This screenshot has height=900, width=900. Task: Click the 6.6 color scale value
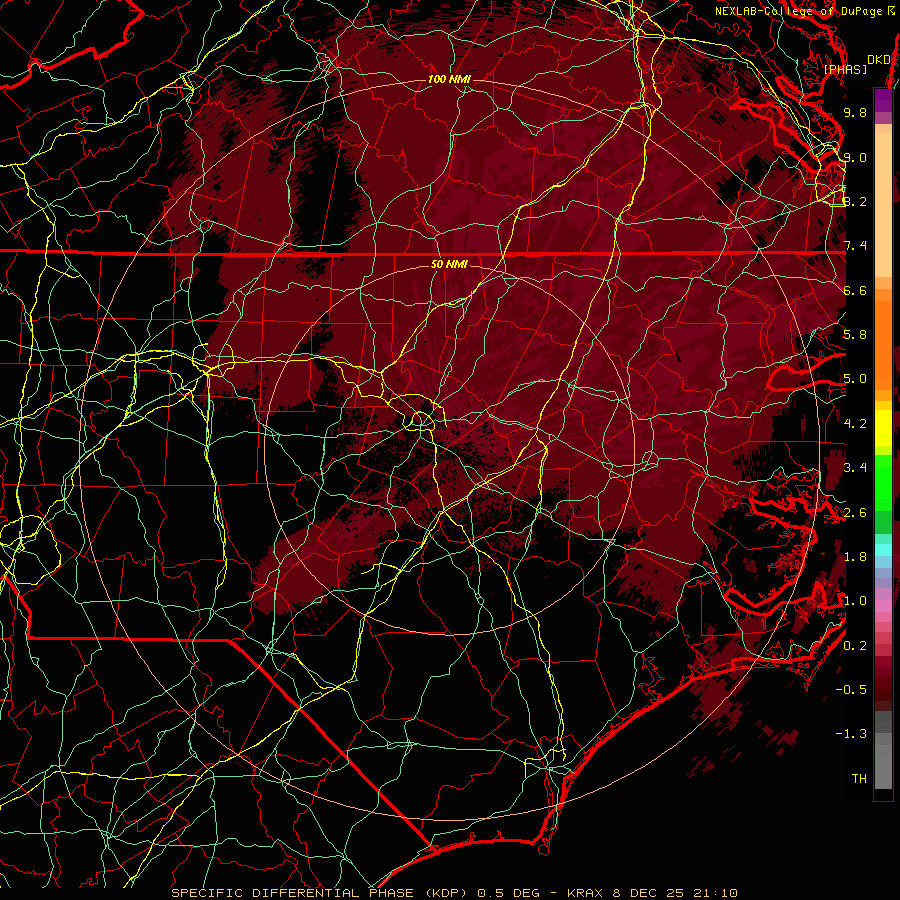(855, 290)
